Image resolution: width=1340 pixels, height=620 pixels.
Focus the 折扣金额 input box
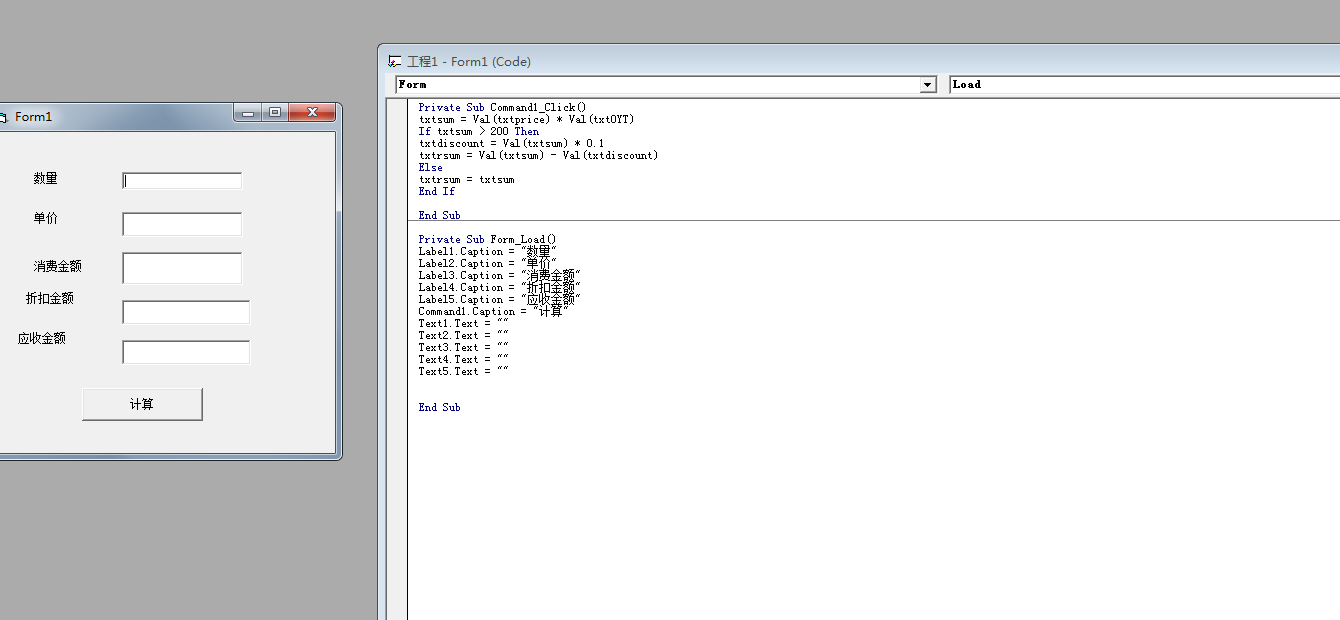(x=186, y=312)
